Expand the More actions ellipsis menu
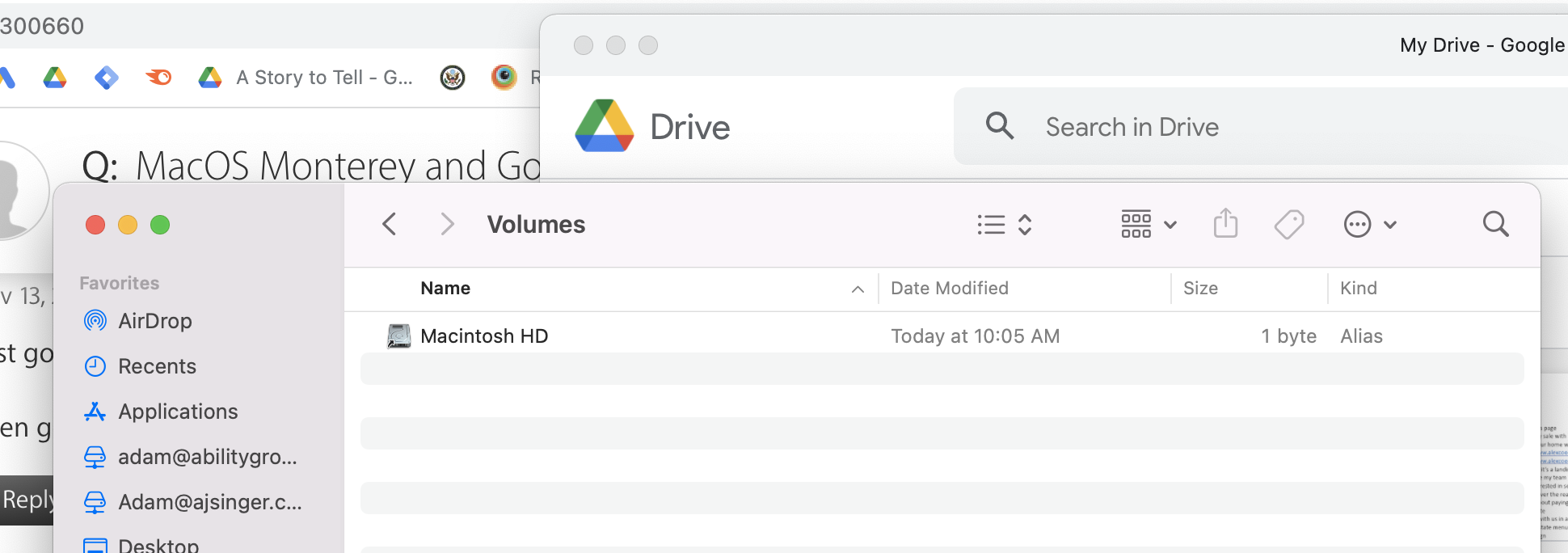Screen dimensions: 1568x553 (1369, 224)
